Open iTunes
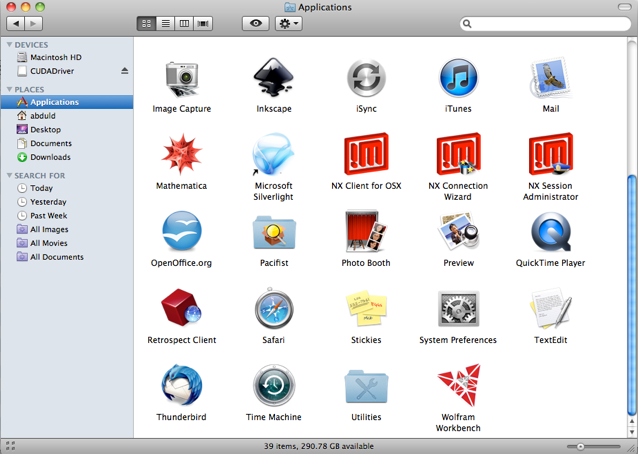 [x=458, y=78]
